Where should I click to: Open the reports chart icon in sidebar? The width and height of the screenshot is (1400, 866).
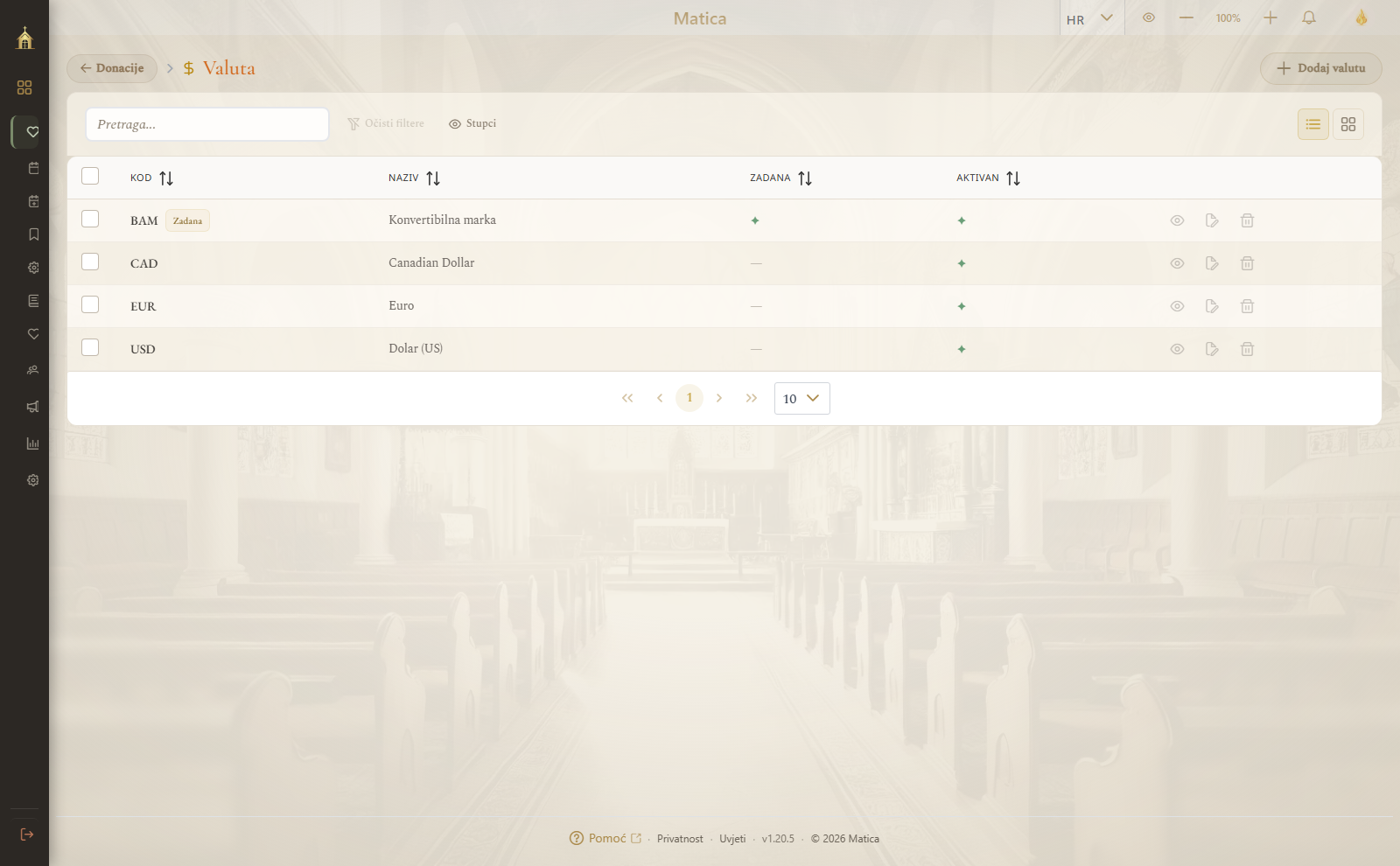tap(33, 443)
